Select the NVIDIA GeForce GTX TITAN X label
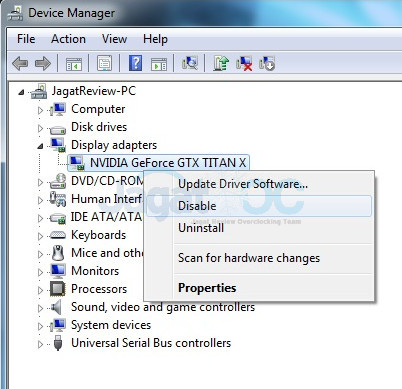The image size is (402, 389). 168,163
